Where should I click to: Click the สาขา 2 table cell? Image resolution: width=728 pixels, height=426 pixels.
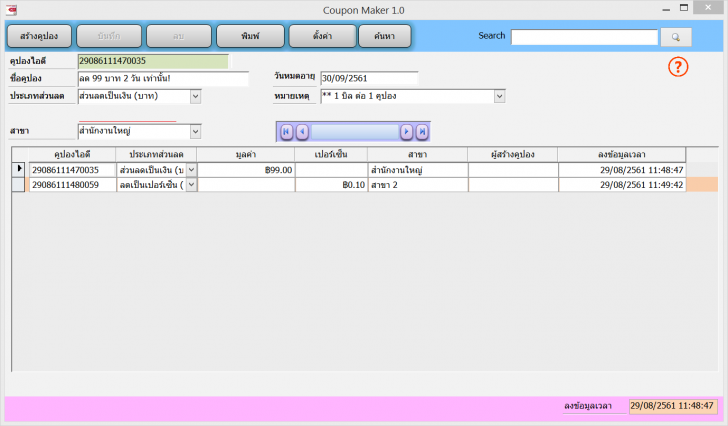coord(418,185)
